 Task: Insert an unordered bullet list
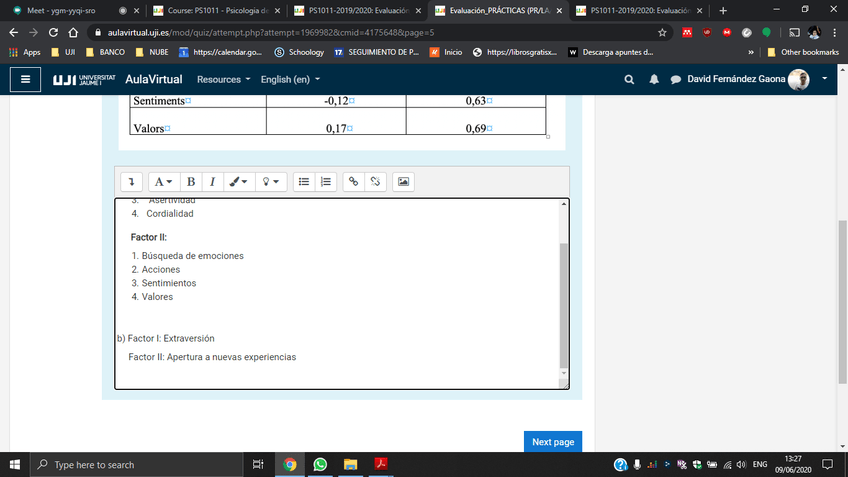pyautogui.click(x=304, y=182)
